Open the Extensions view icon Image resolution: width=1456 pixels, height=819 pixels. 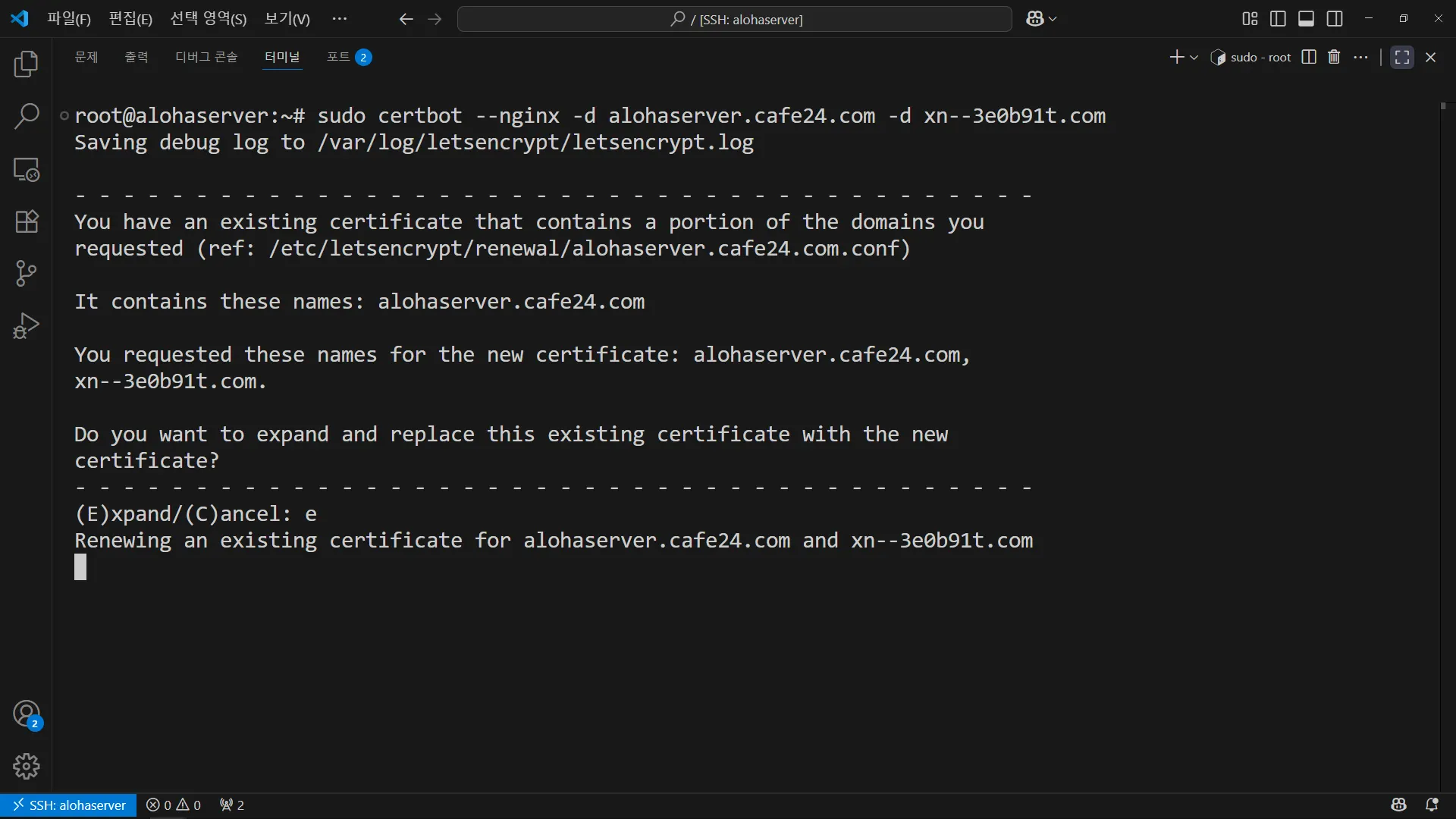click(x=27, y=221)
